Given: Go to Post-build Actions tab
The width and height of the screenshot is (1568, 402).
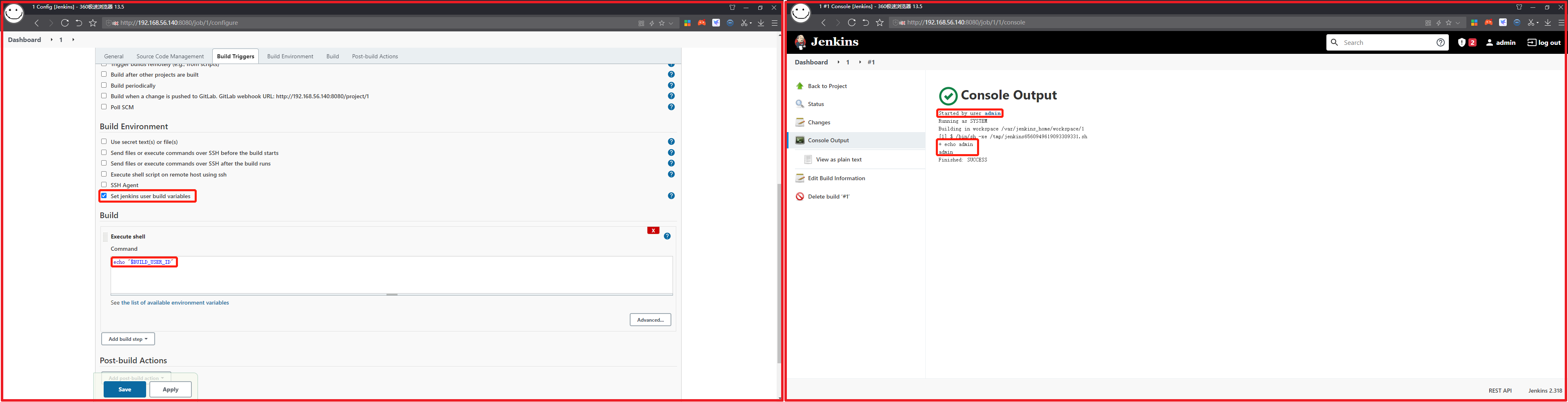Looking at the screenshot, I should pyautogui.click(x=375, y=57).
